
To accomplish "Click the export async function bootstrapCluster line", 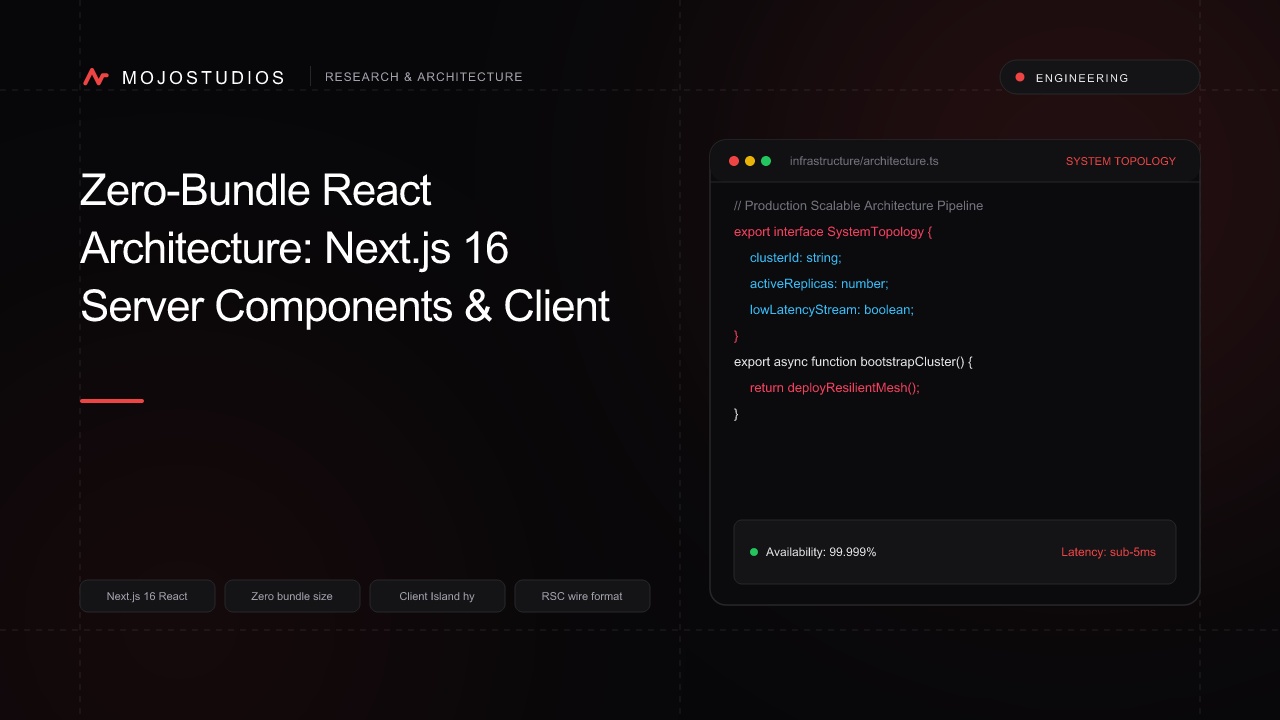I will point(853,362).
